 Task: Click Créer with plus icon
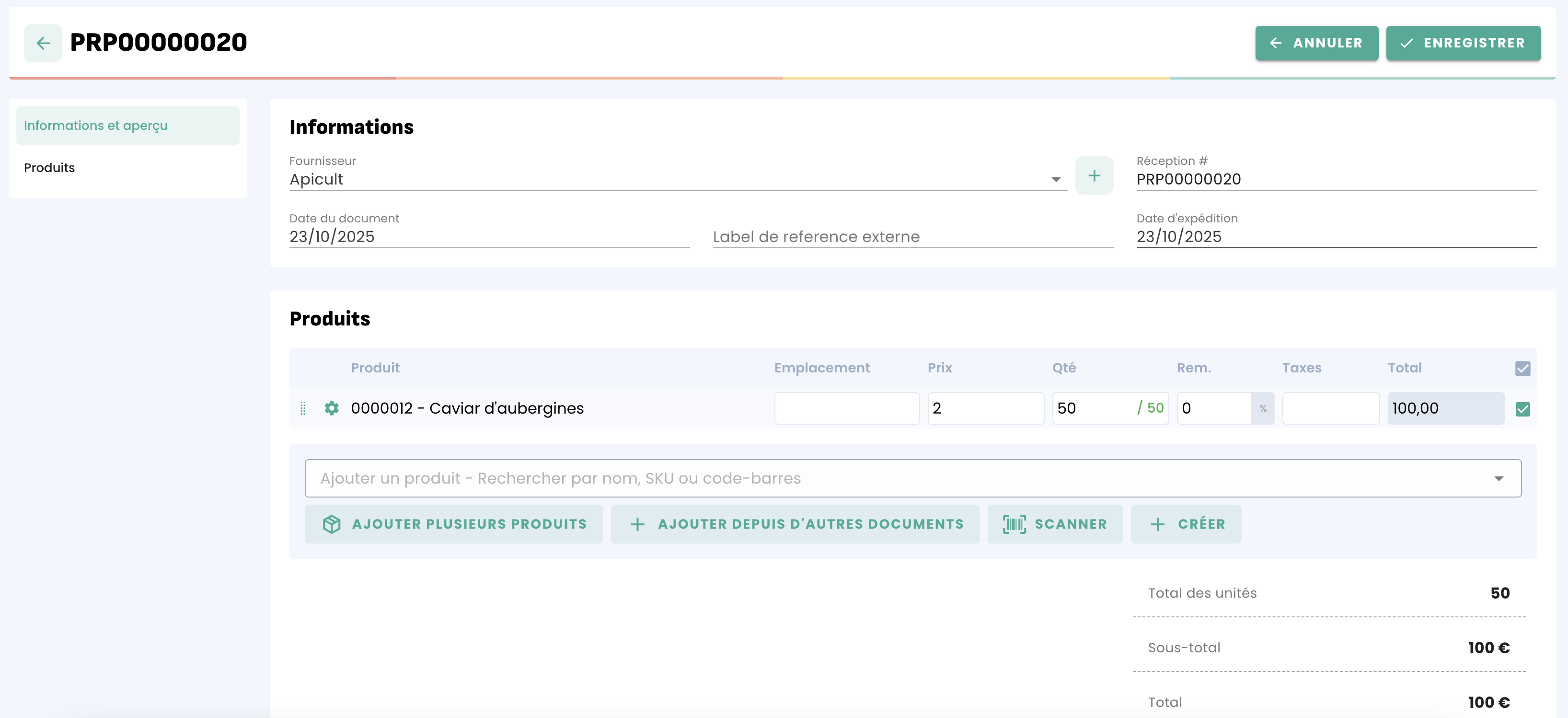coord(1186,524)
